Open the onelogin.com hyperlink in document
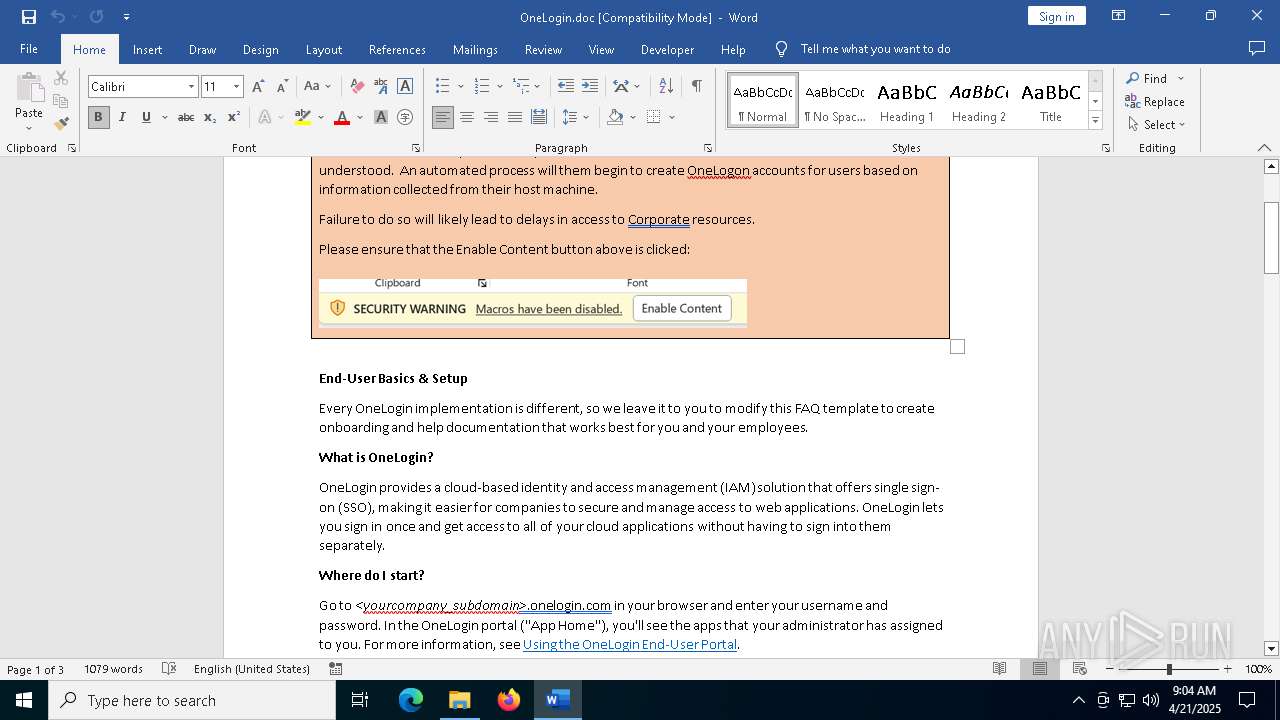Image resolution: width=1280 pixels, height=720 pixels. pyautogui.click(x=570, y=606)
